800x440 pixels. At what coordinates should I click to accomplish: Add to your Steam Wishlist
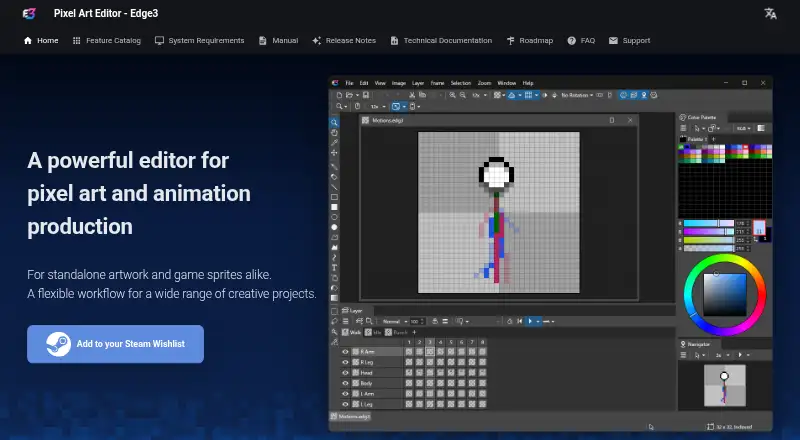point(115,344)
